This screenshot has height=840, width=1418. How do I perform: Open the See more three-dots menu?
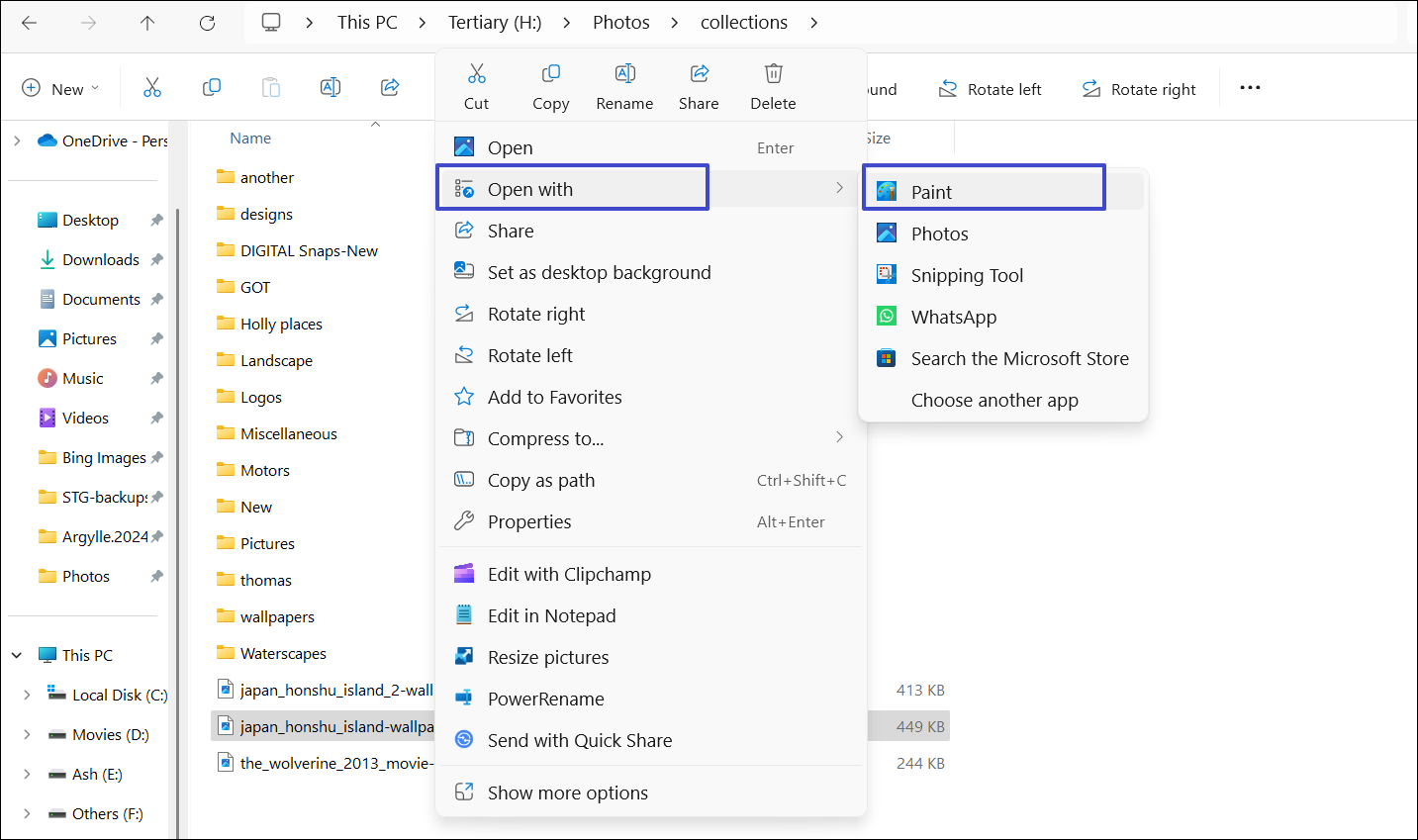(1250, 88)
